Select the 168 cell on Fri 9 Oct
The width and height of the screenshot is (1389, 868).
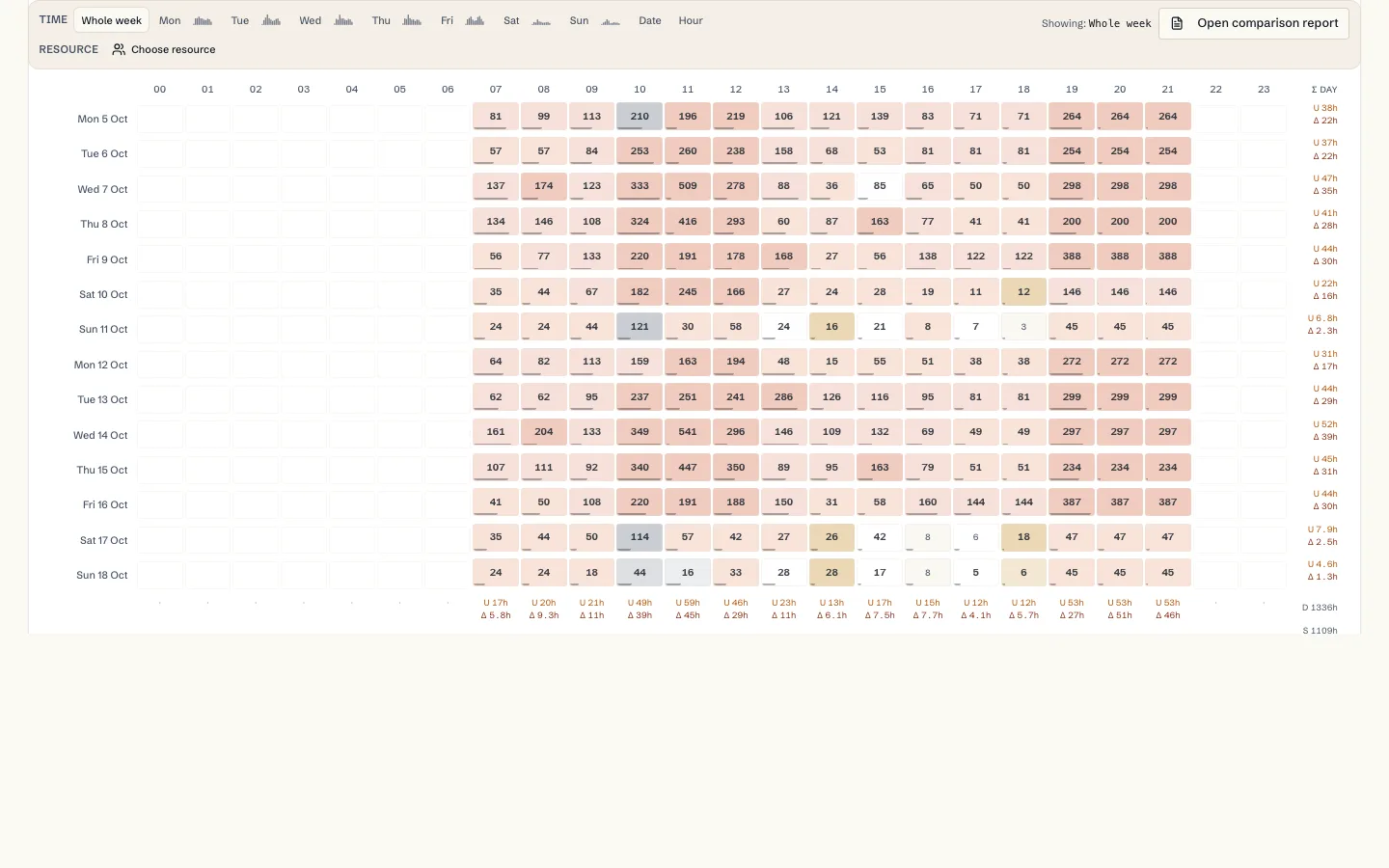pos(783,257)
